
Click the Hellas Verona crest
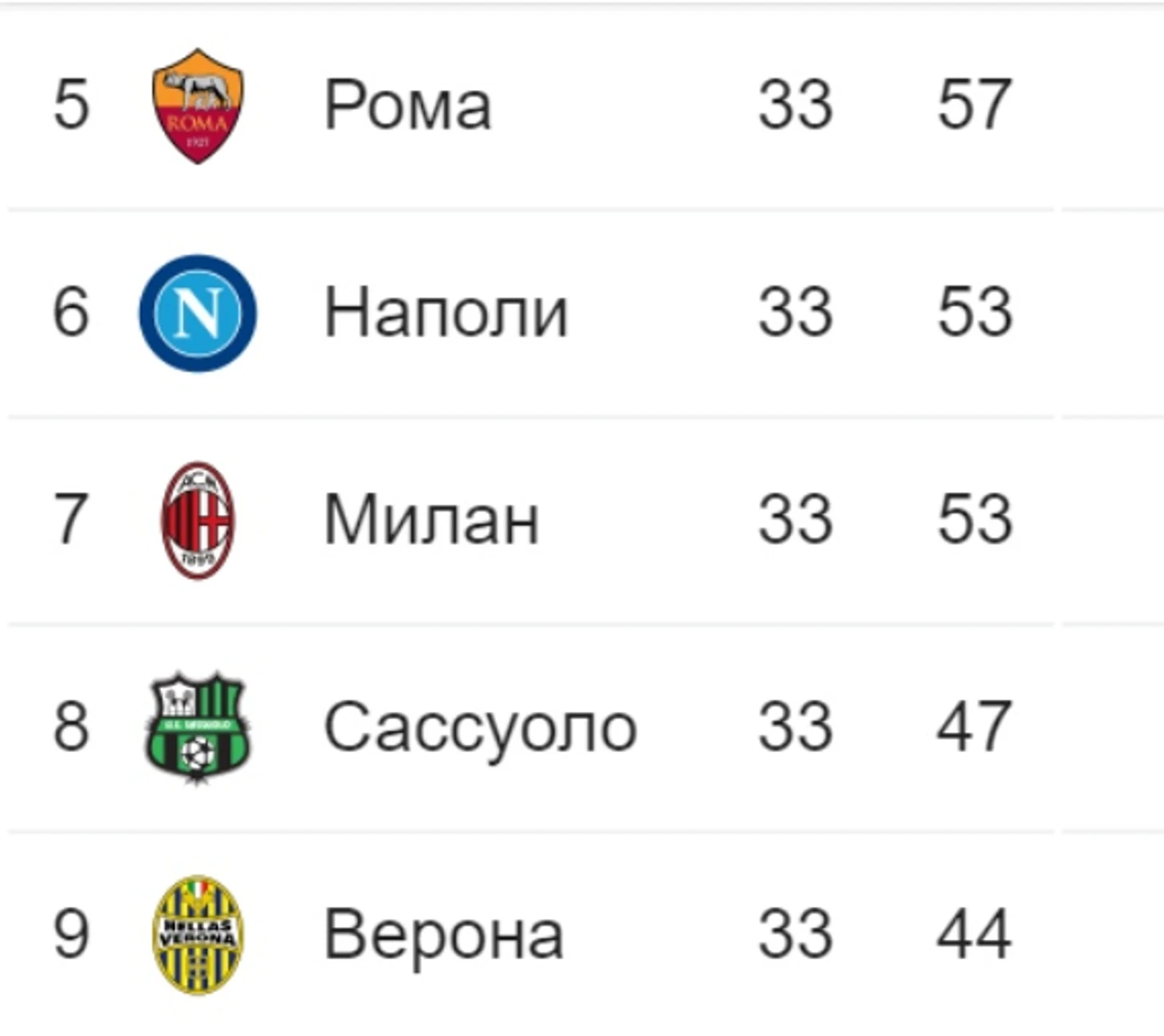point(198,935)
